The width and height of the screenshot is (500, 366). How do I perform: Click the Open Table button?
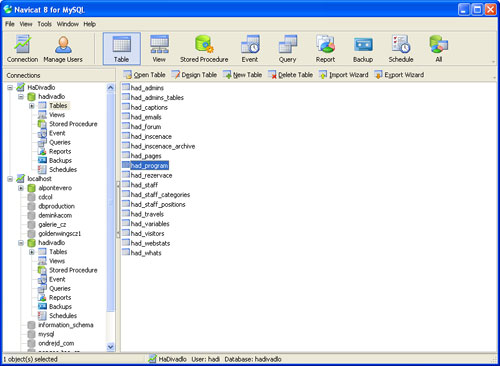pos(144,75)
